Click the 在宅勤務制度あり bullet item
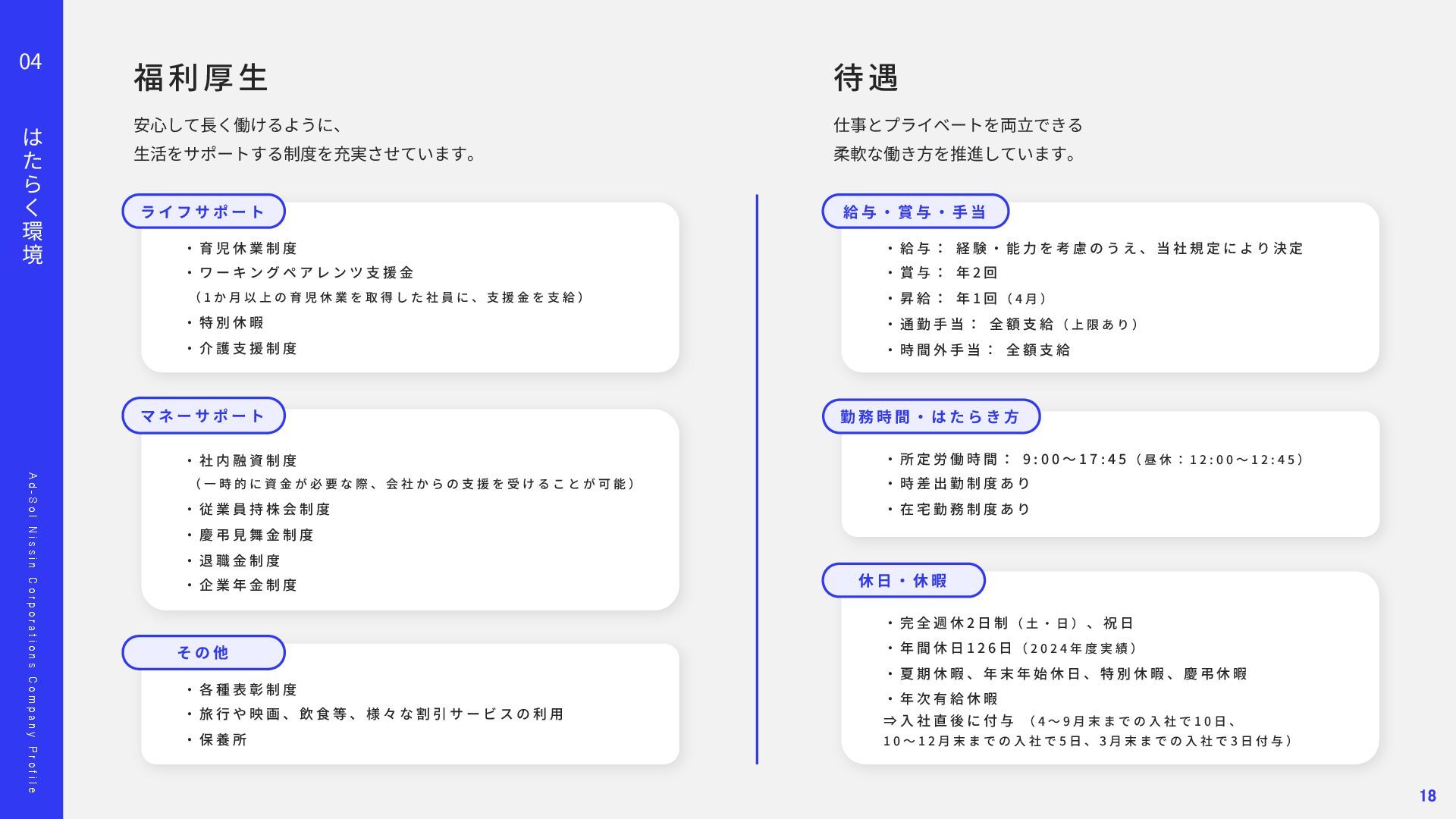The image size is (1456, 819). pyautogui.click(x=965, y=510)
